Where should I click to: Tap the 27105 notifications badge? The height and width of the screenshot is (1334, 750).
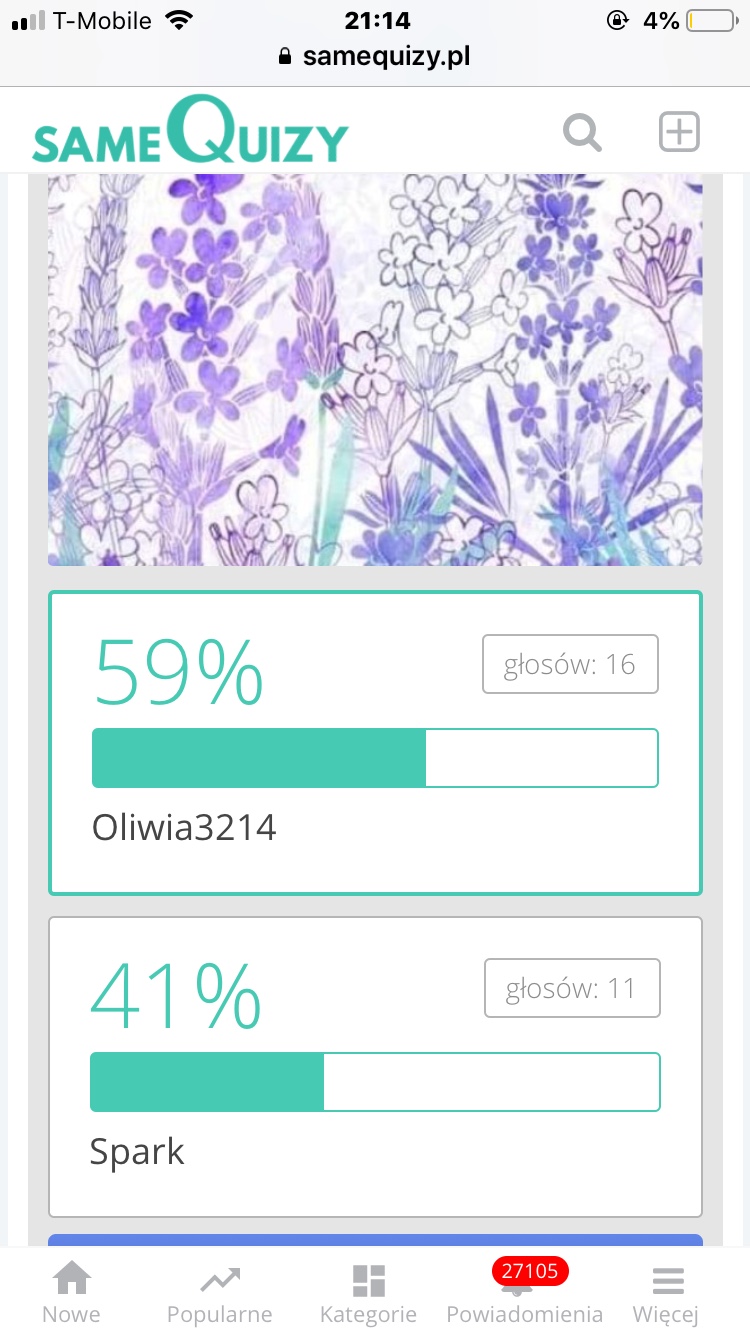(530, 1270)
